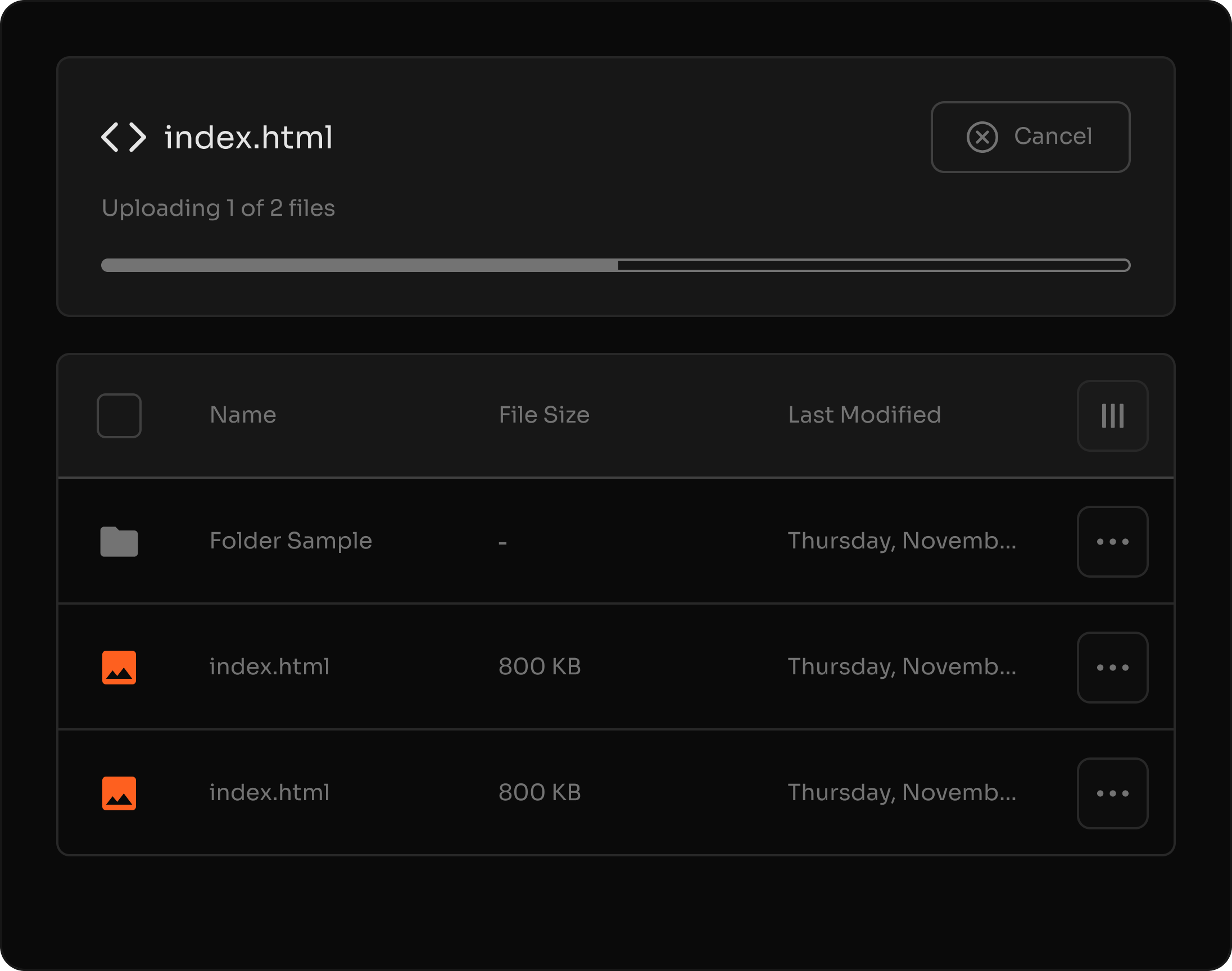Open the three-dots menu for Folder Sample
The width and height of the screenshot is (1232, 971).
tap(1112, 541)
